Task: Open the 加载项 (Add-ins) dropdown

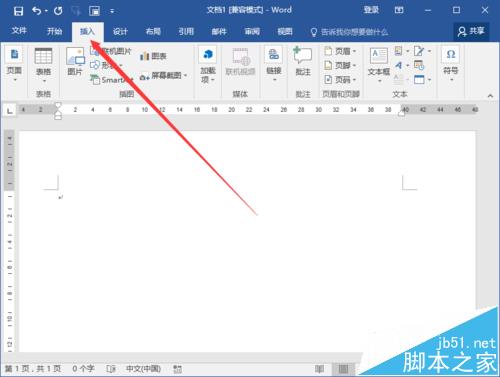Action: [208, 65]
